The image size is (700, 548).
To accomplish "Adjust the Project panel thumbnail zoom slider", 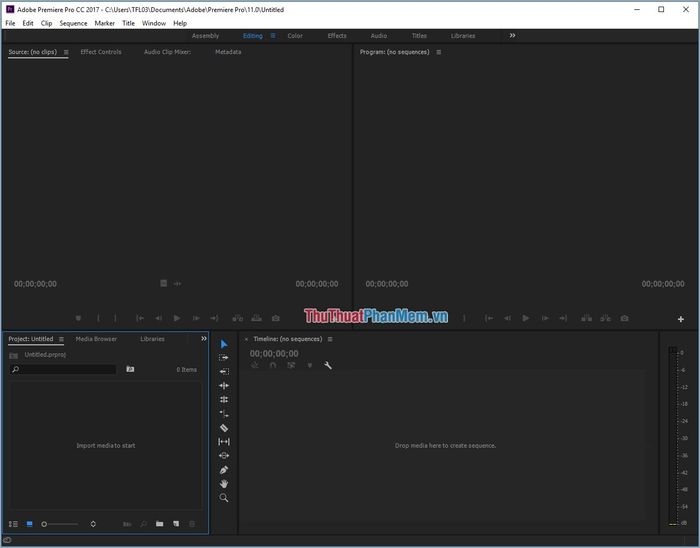I will point(60,524).
